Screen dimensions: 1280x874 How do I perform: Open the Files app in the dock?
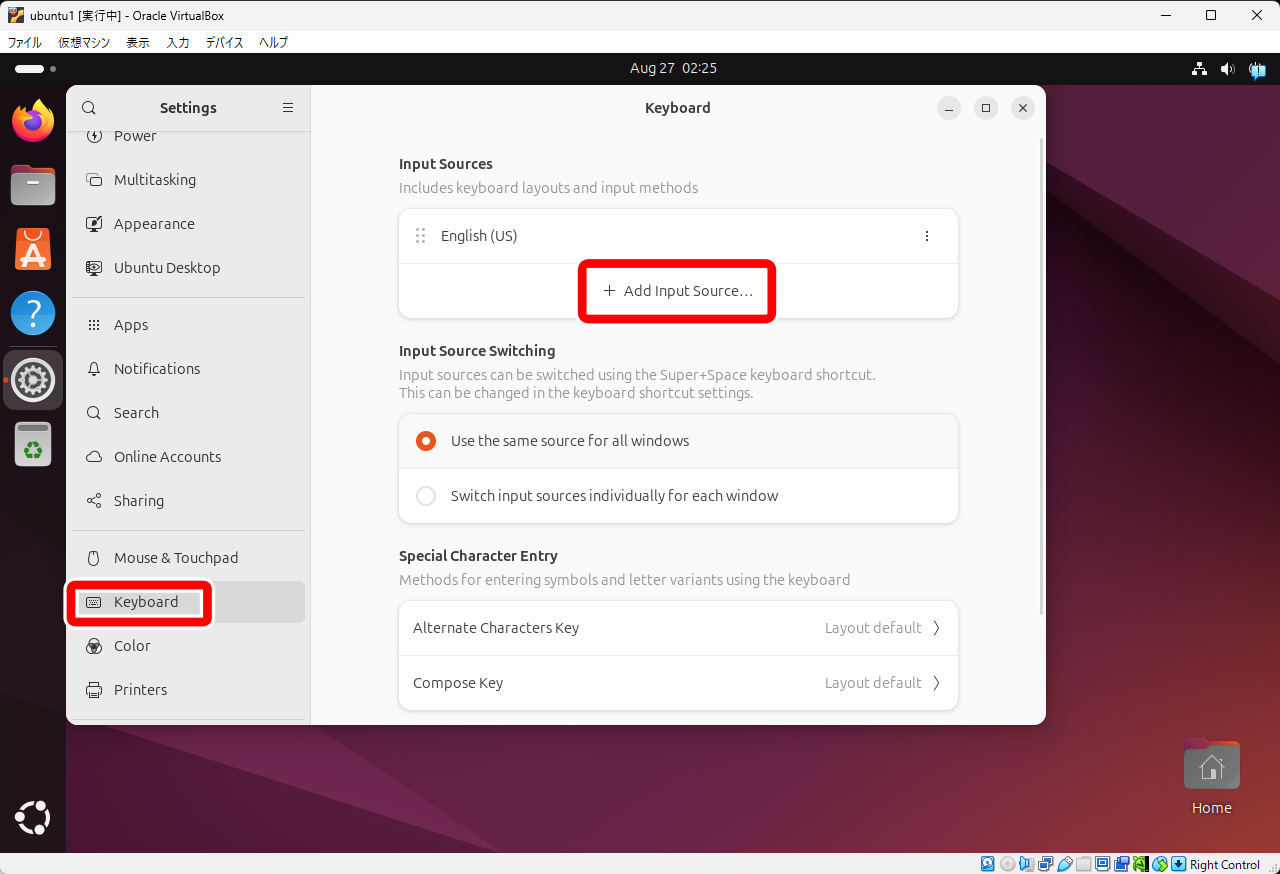[x=33, y=185]
